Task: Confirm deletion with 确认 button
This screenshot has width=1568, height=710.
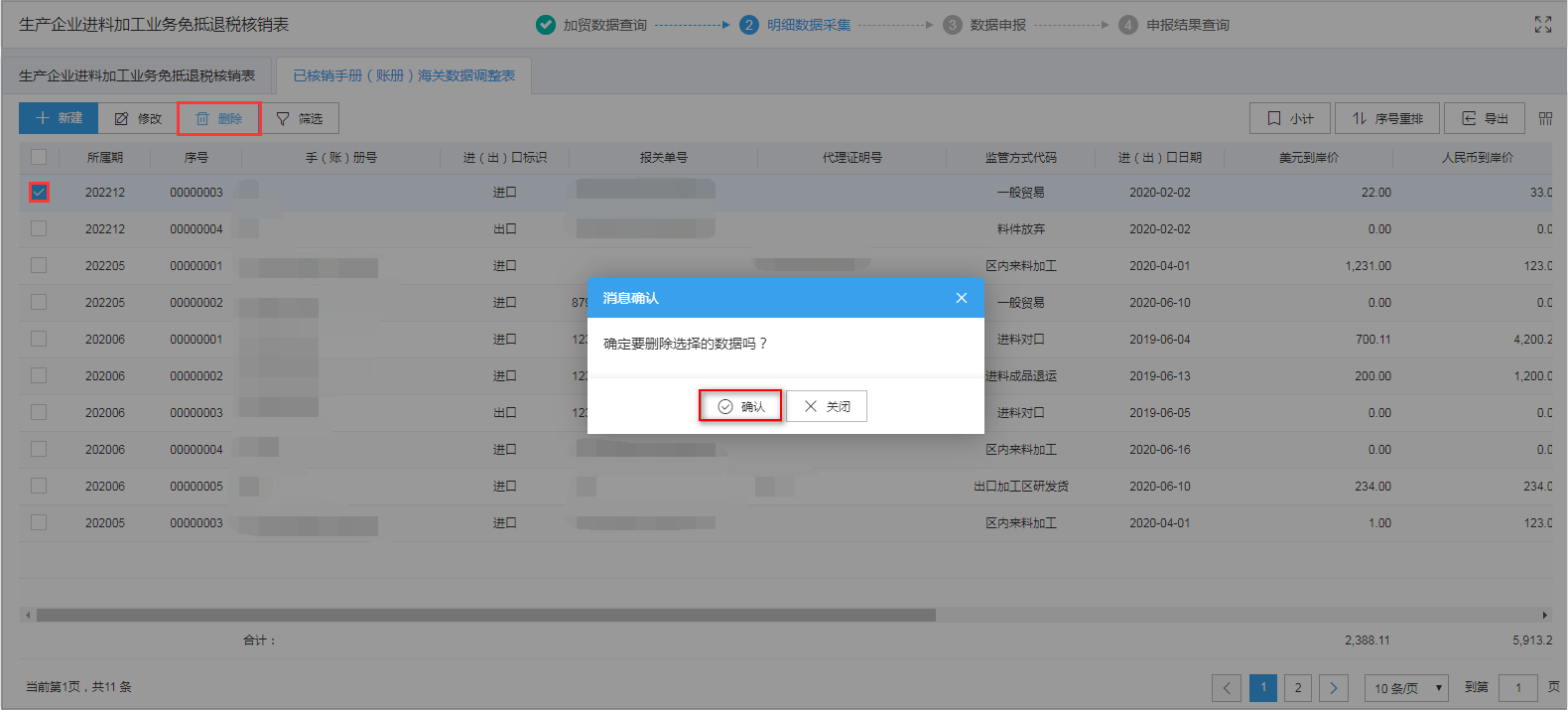Action: 740,406
